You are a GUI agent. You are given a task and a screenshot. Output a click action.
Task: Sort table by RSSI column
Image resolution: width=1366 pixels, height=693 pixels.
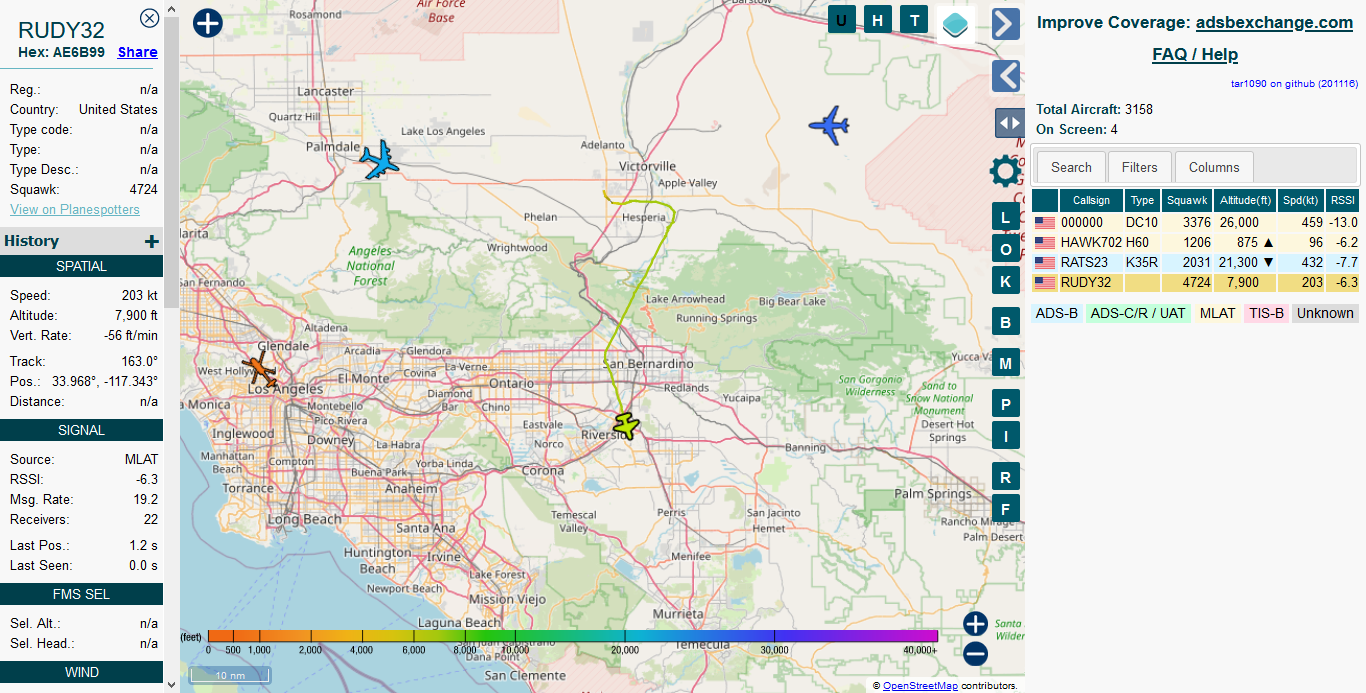[x=1343, y=200]
